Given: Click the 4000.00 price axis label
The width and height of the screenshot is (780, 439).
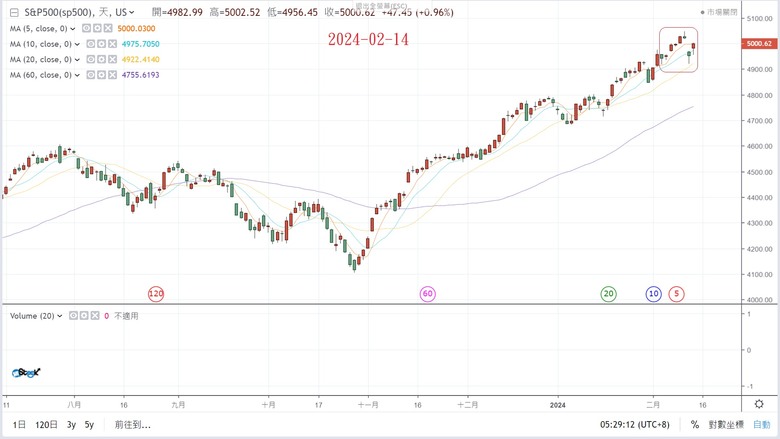Looking at the screenshot, I should click(x=759, y=300).
